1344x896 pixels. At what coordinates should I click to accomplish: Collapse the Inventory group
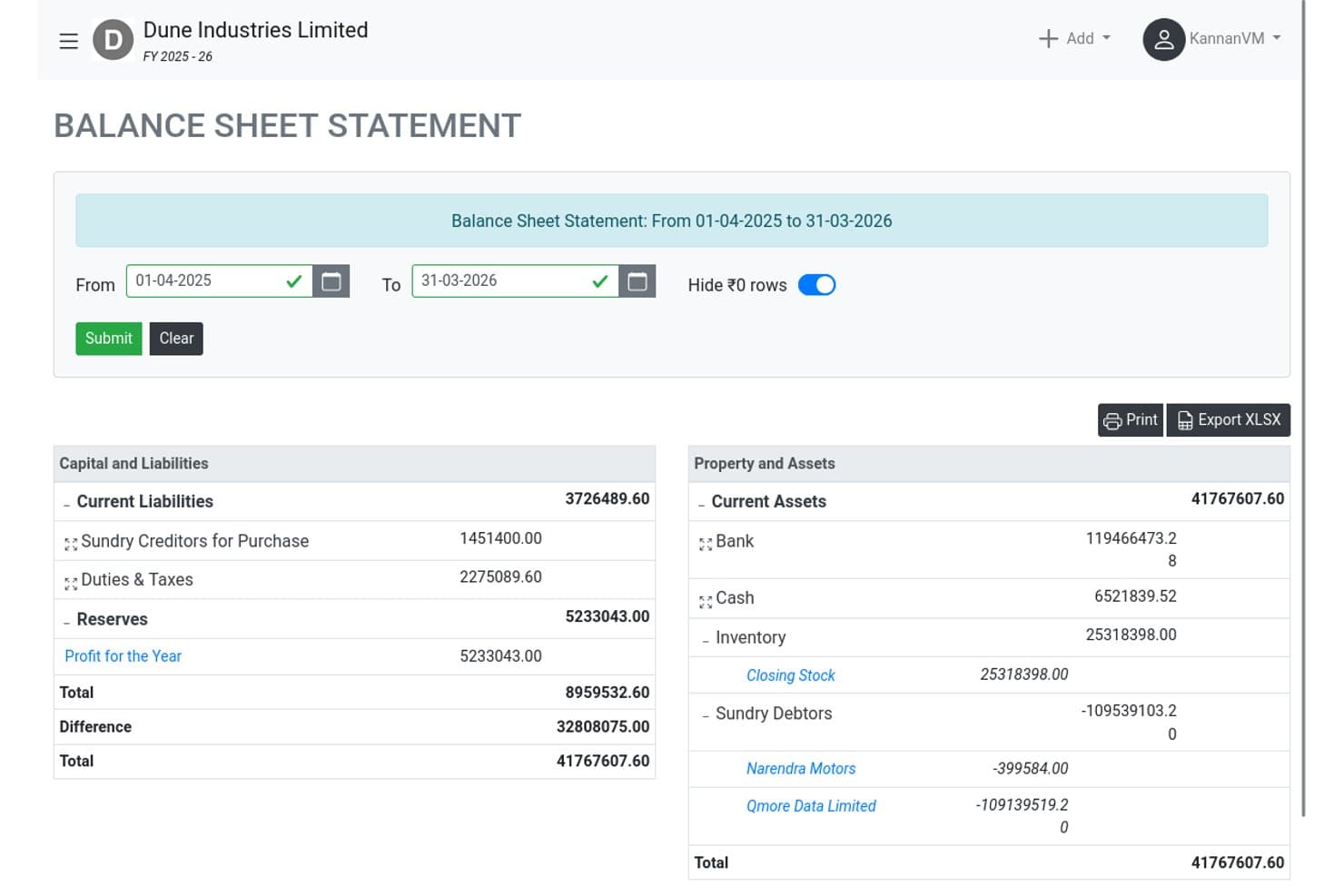(706, 640)
